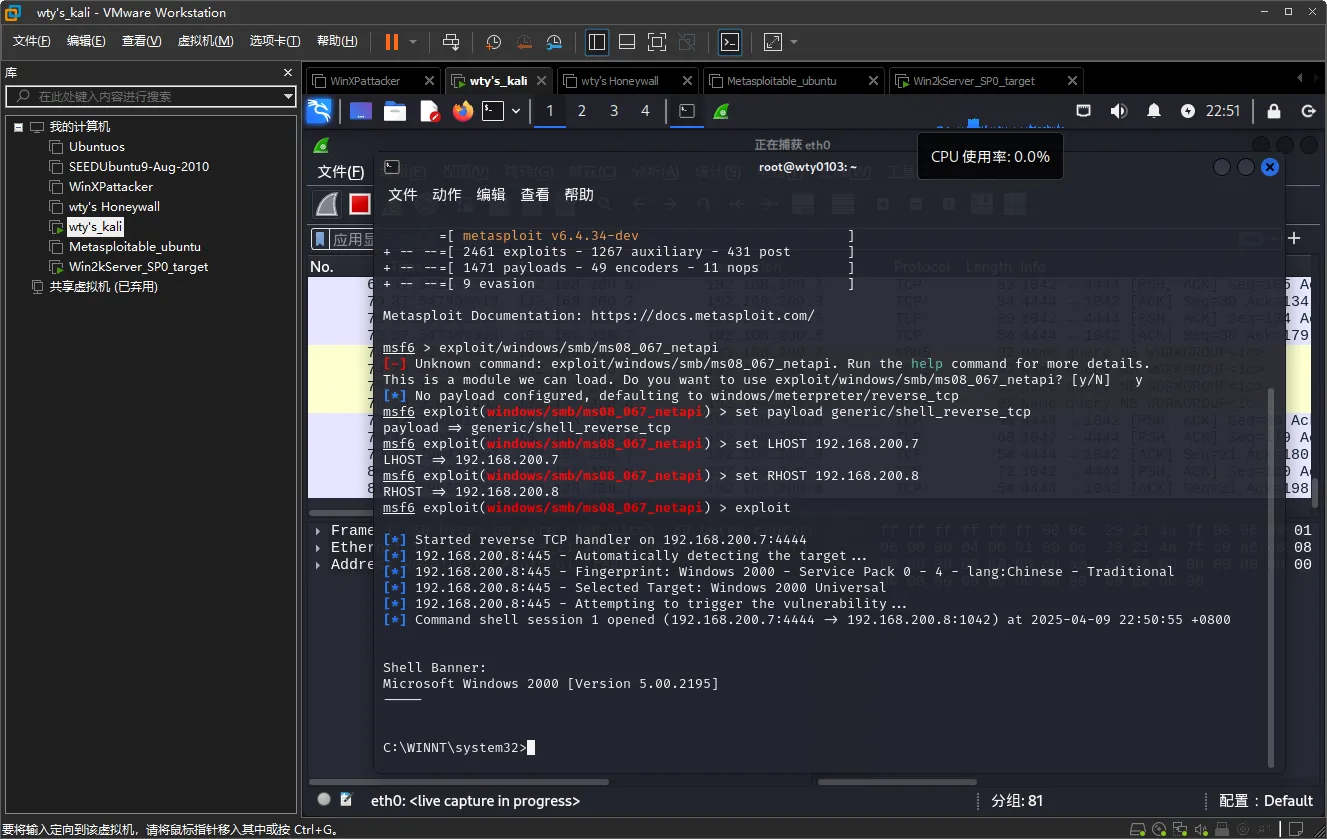Open the 帮助(H) menu in VMware

click(337, 41)
